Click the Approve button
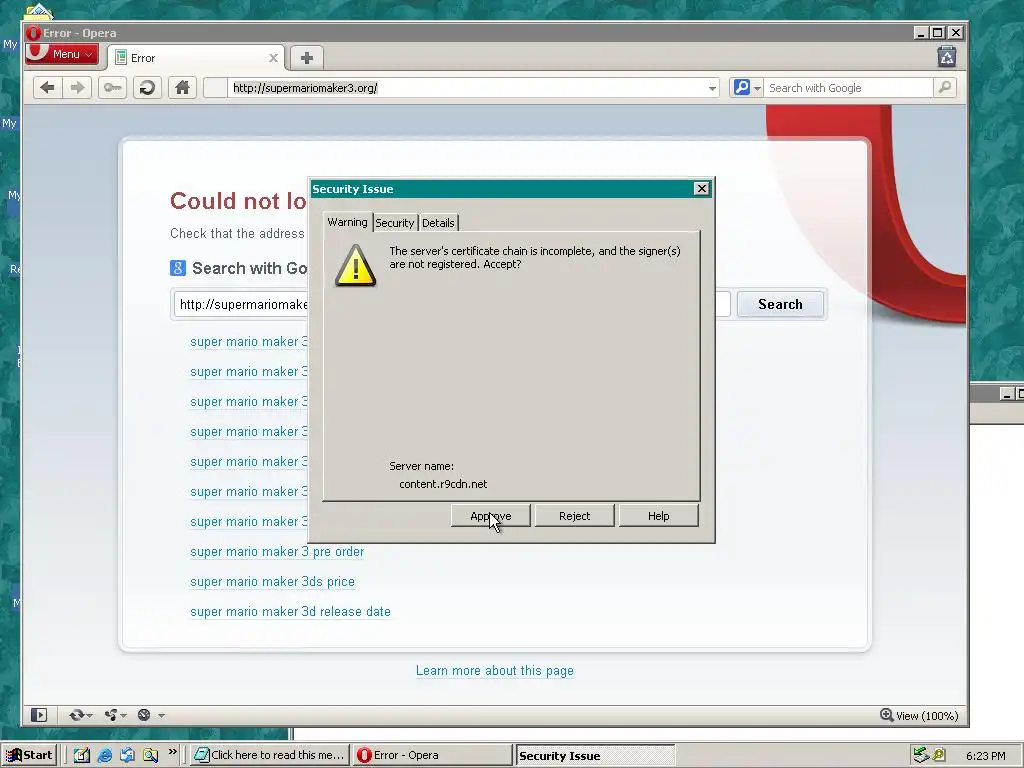This screenshot has height=768, width=1024. (490, 516)
